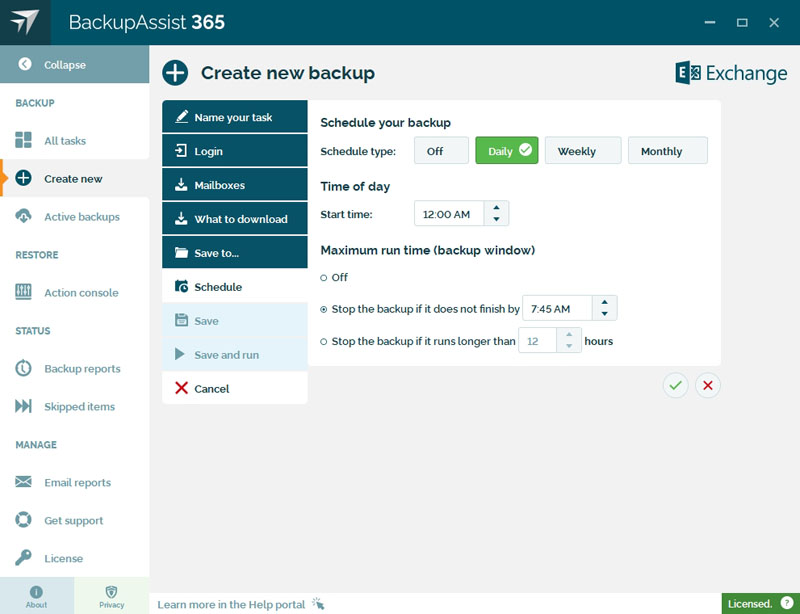800x614 pixels.
Task: Click the Schedule calendar-clock icon
Action: pos(181,286)
